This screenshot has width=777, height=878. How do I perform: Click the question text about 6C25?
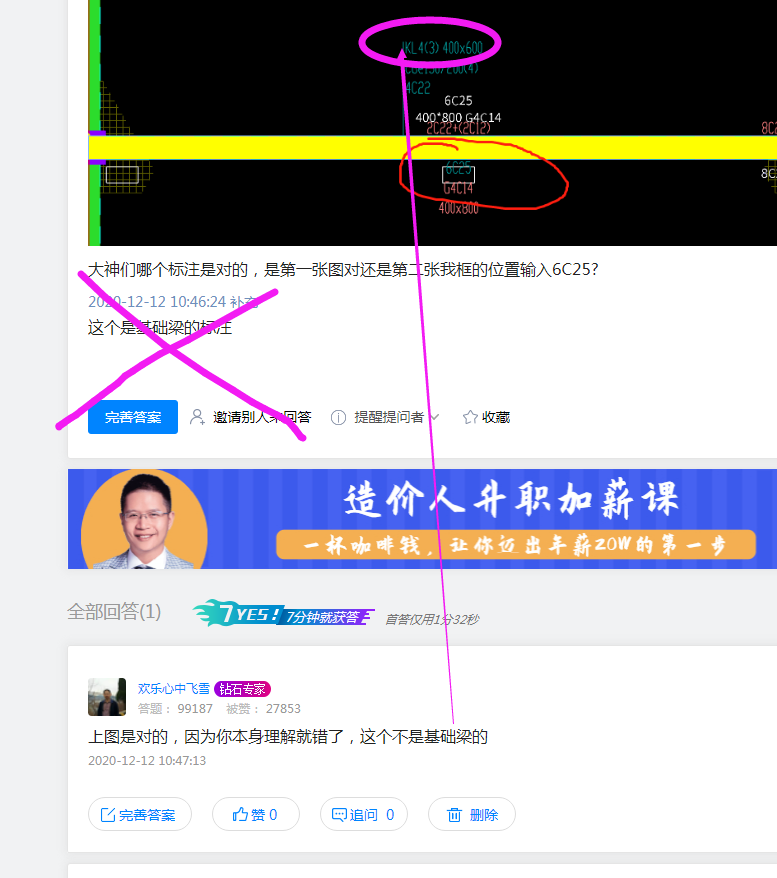343,270
